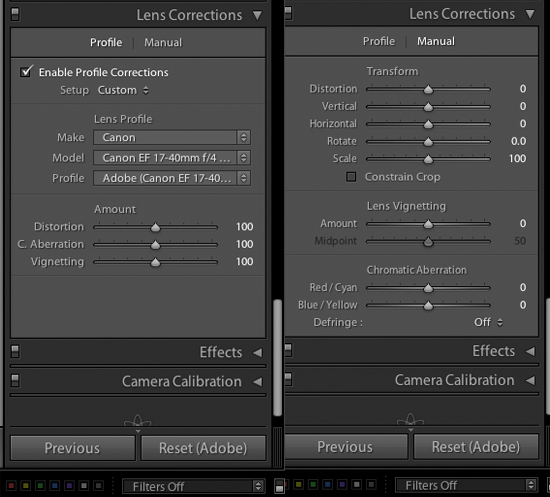Click the Horizontal transform slider handle
This screenshot has height=497, width=550.
(x=428, y=125)
